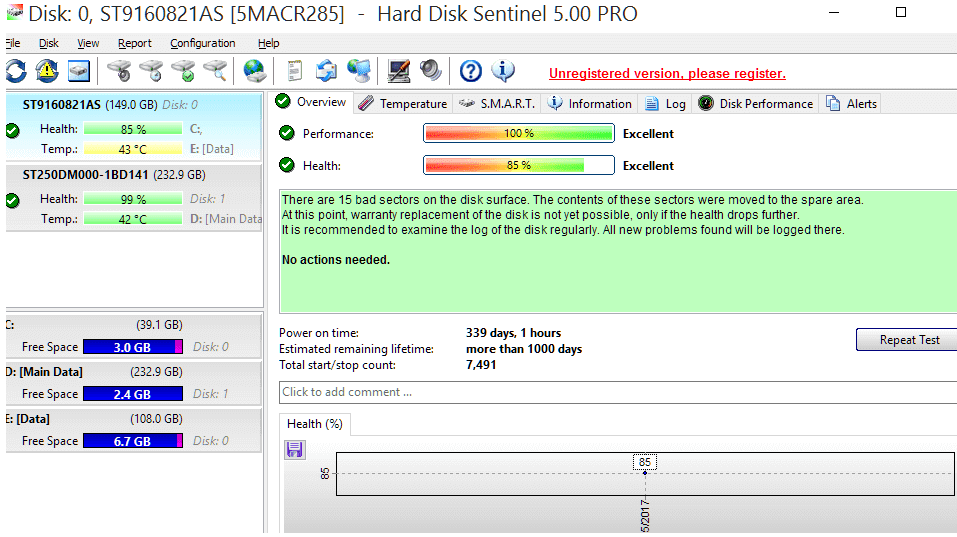
Task: Click the disk with magnifier surface test icon
Action: point(215,71)
